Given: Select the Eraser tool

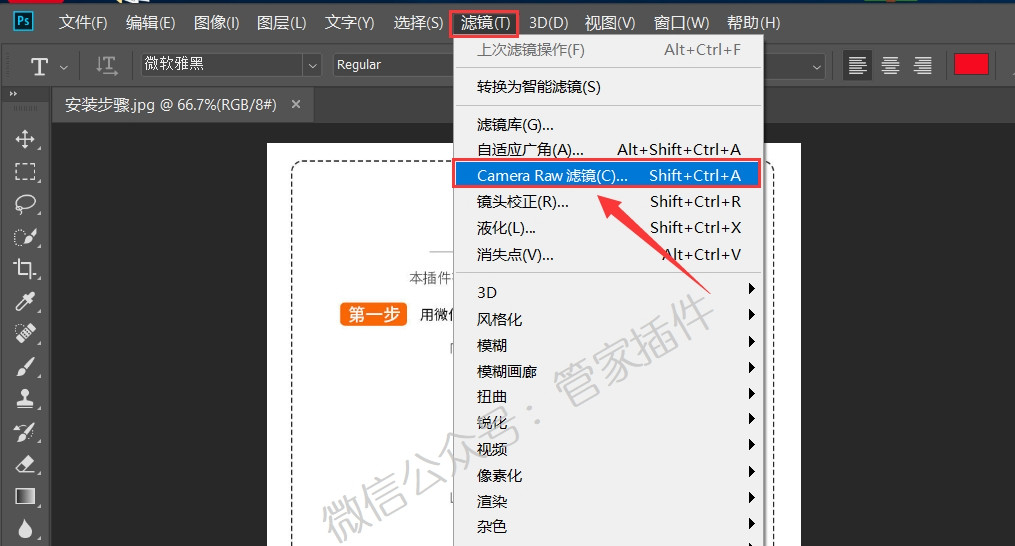Looking at the screenshot, I should [x=25, y=464].
